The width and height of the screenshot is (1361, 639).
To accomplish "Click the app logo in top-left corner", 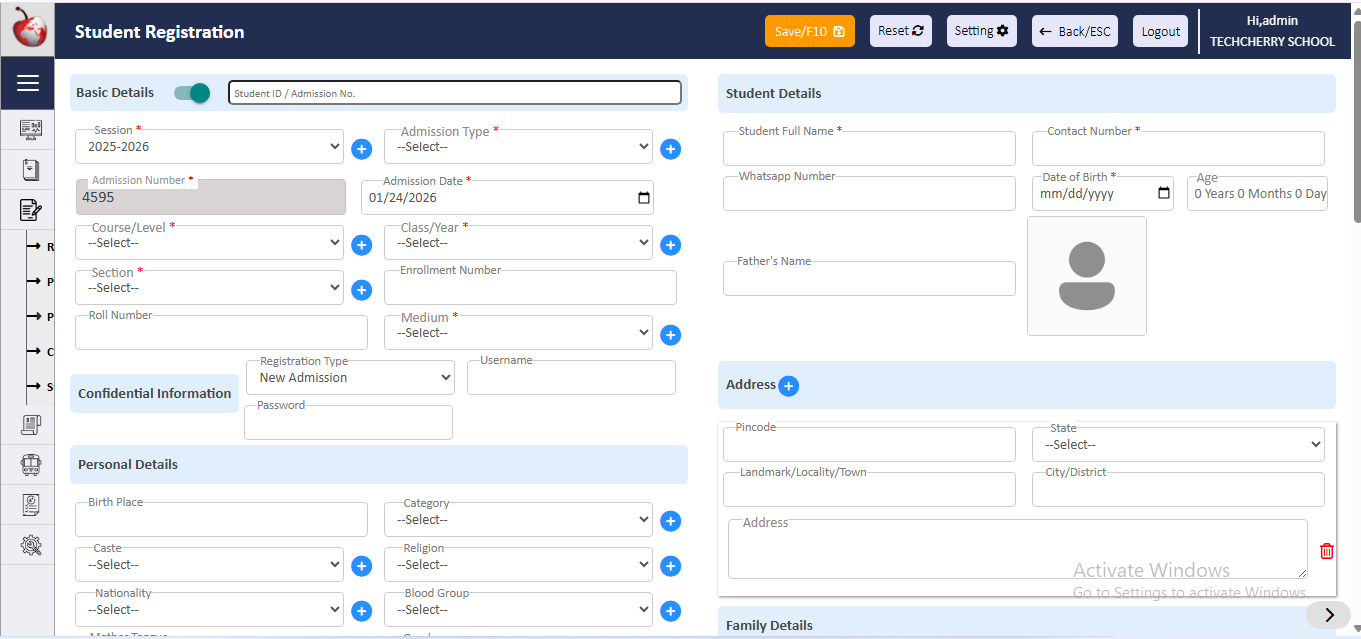I will (29, 29).
